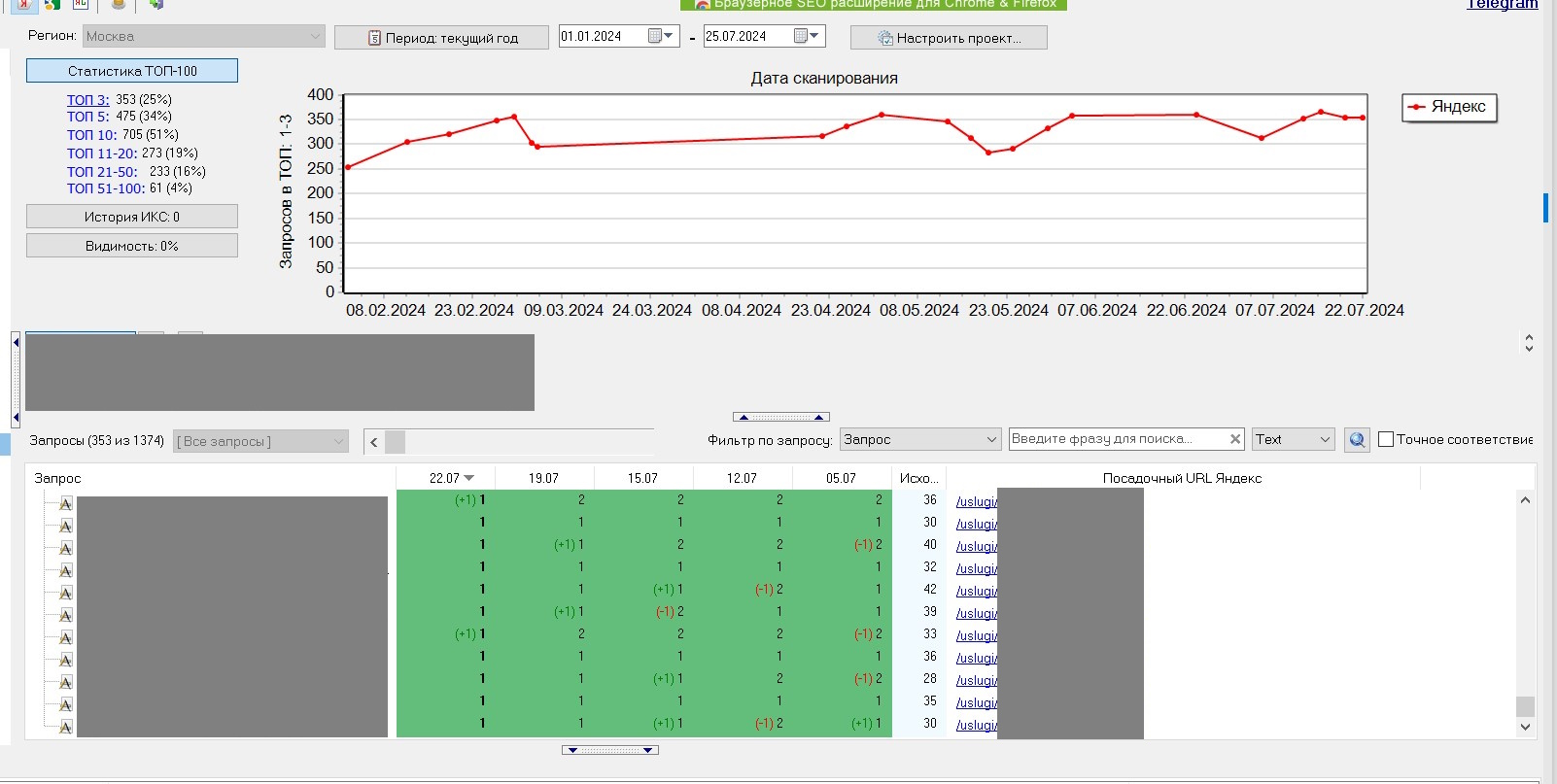Select the Google search engine icon
This screenshot has width=1557, height=784.
coord(52,4)
